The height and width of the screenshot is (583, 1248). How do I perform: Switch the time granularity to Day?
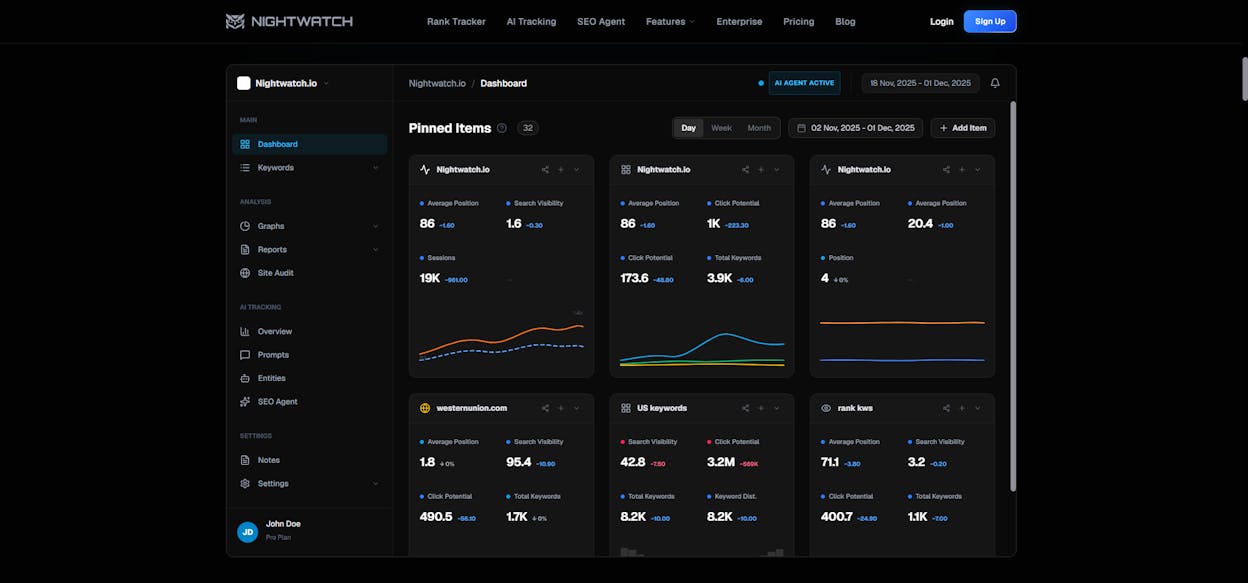[x=689, y=128]
